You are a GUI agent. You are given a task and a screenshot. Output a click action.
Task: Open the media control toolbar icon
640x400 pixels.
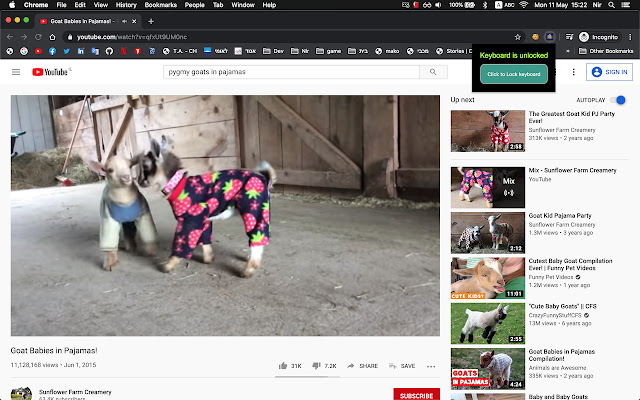pos(569,37)
